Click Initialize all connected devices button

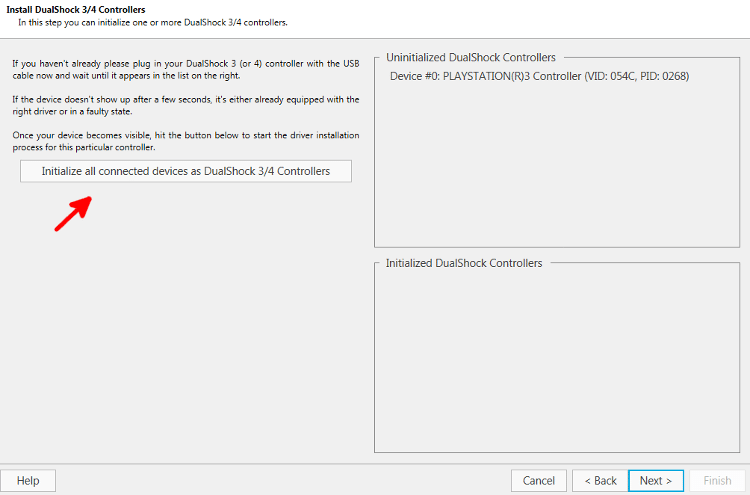(186, 171)
